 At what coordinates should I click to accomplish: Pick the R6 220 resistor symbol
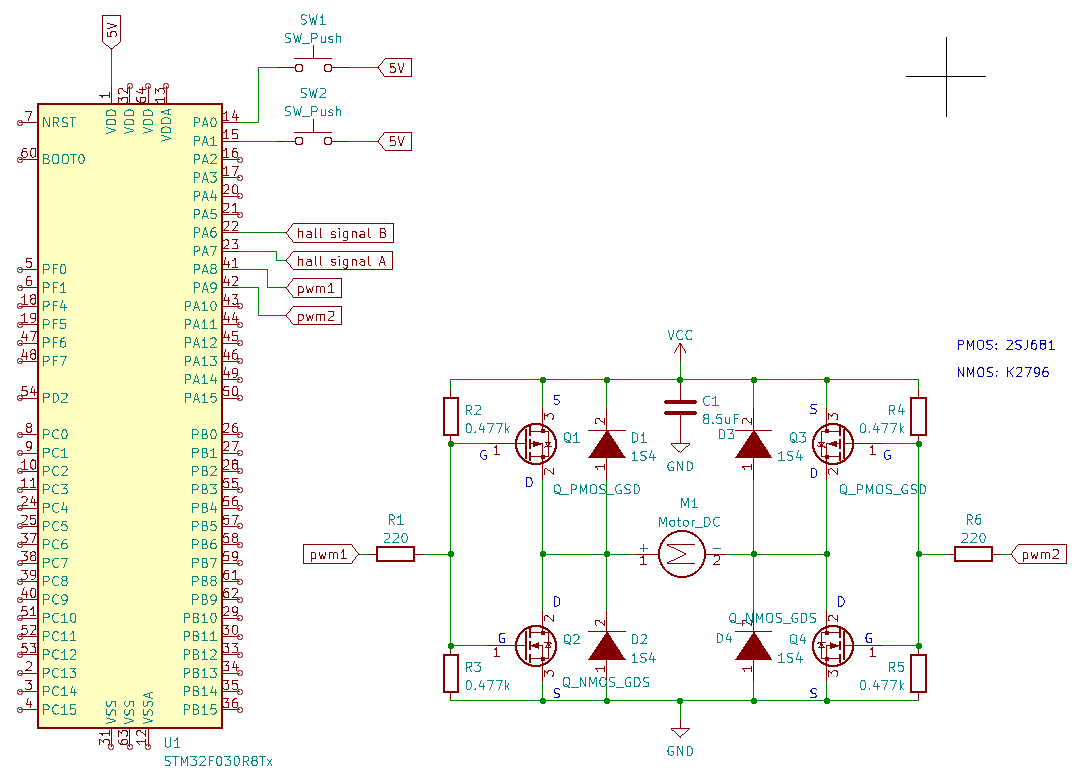coord(973,554)
